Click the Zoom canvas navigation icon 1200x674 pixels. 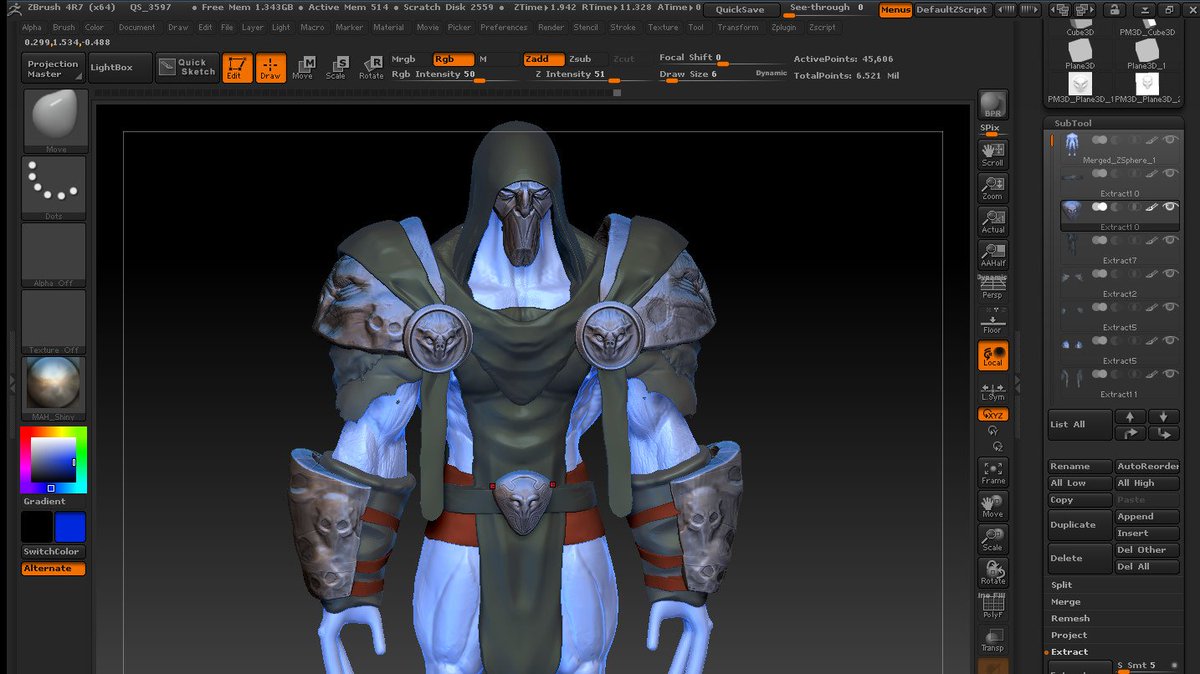[993, 187]
